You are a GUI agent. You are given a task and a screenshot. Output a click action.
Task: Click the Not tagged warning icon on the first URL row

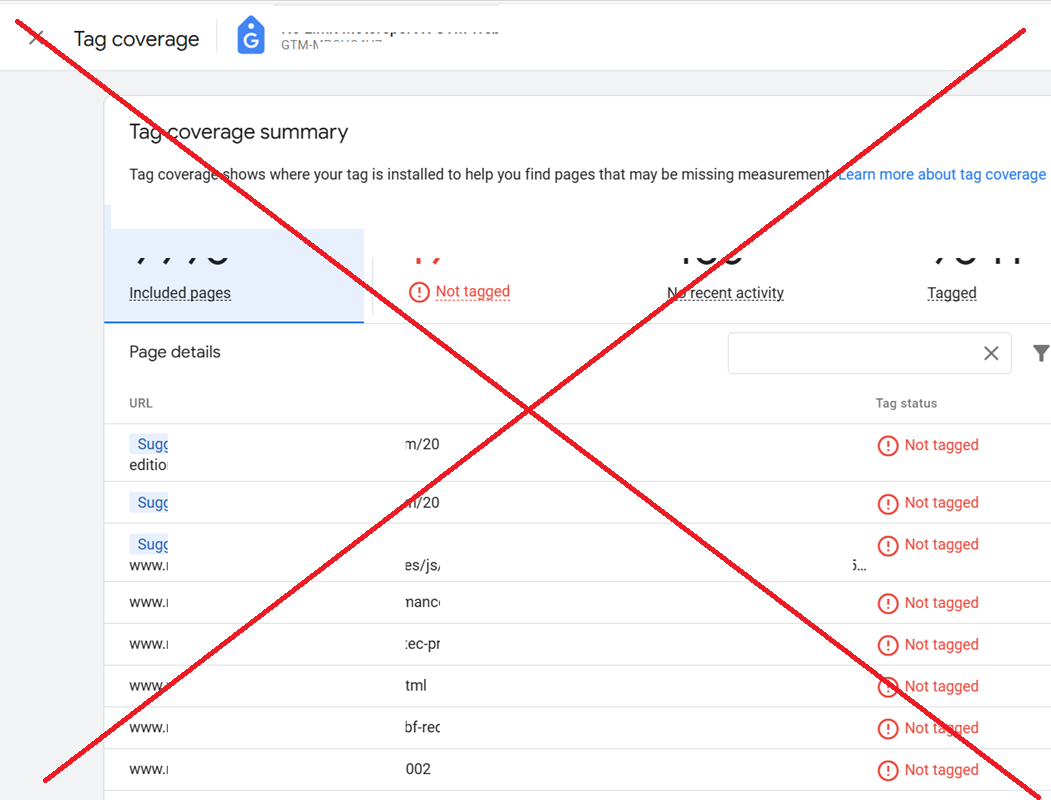coord(888,445)
